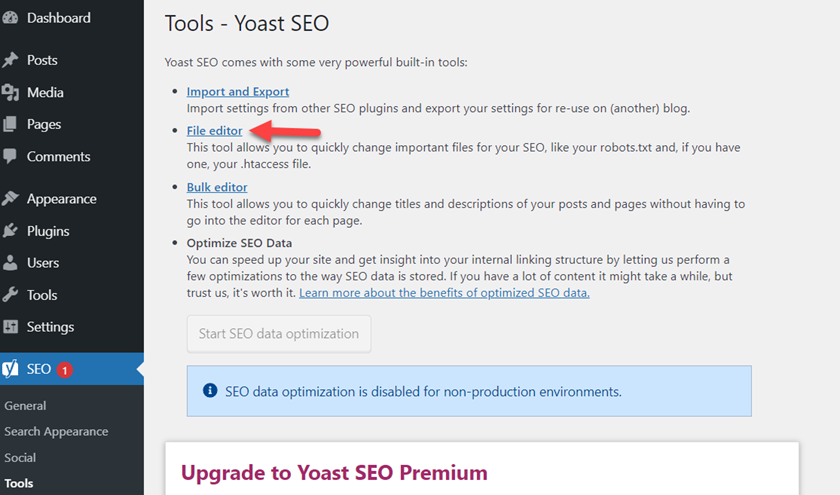Open the Import and Export link
Viewport: 840px width, 495px height.
(x=238, y=92)
